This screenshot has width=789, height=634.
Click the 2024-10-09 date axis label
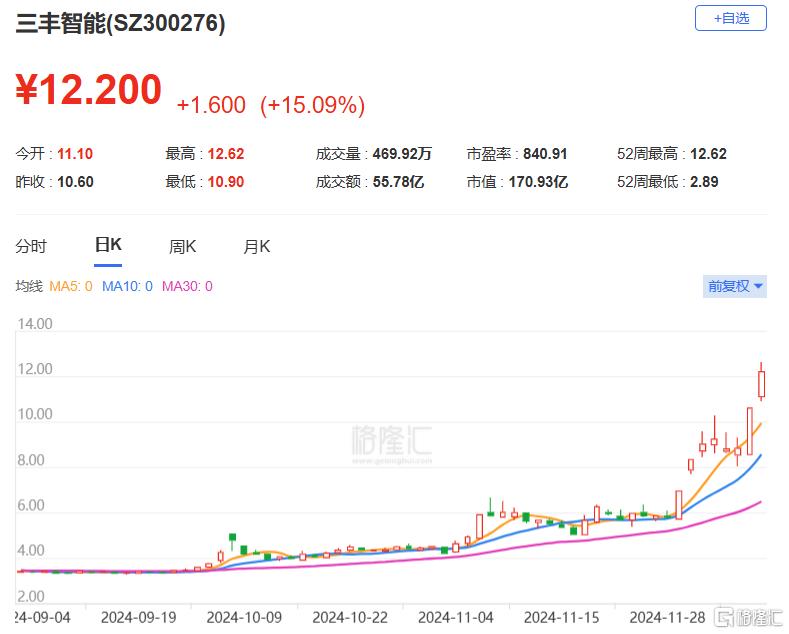point(244,617)
